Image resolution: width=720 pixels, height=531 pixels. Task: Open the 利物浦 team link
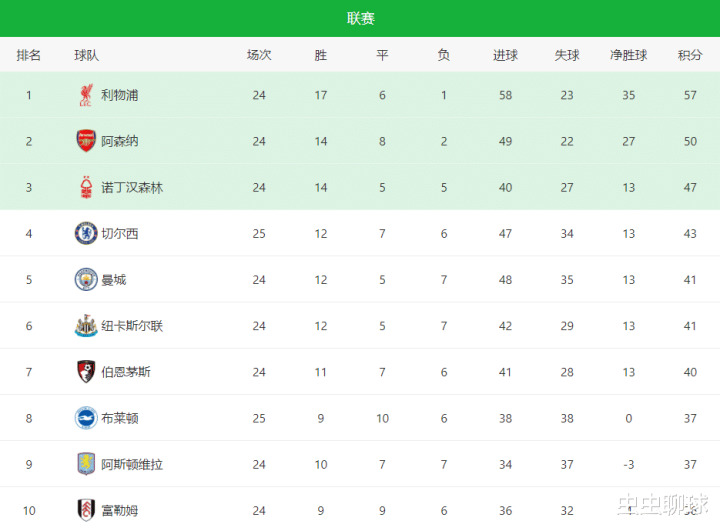coord(119,95)
